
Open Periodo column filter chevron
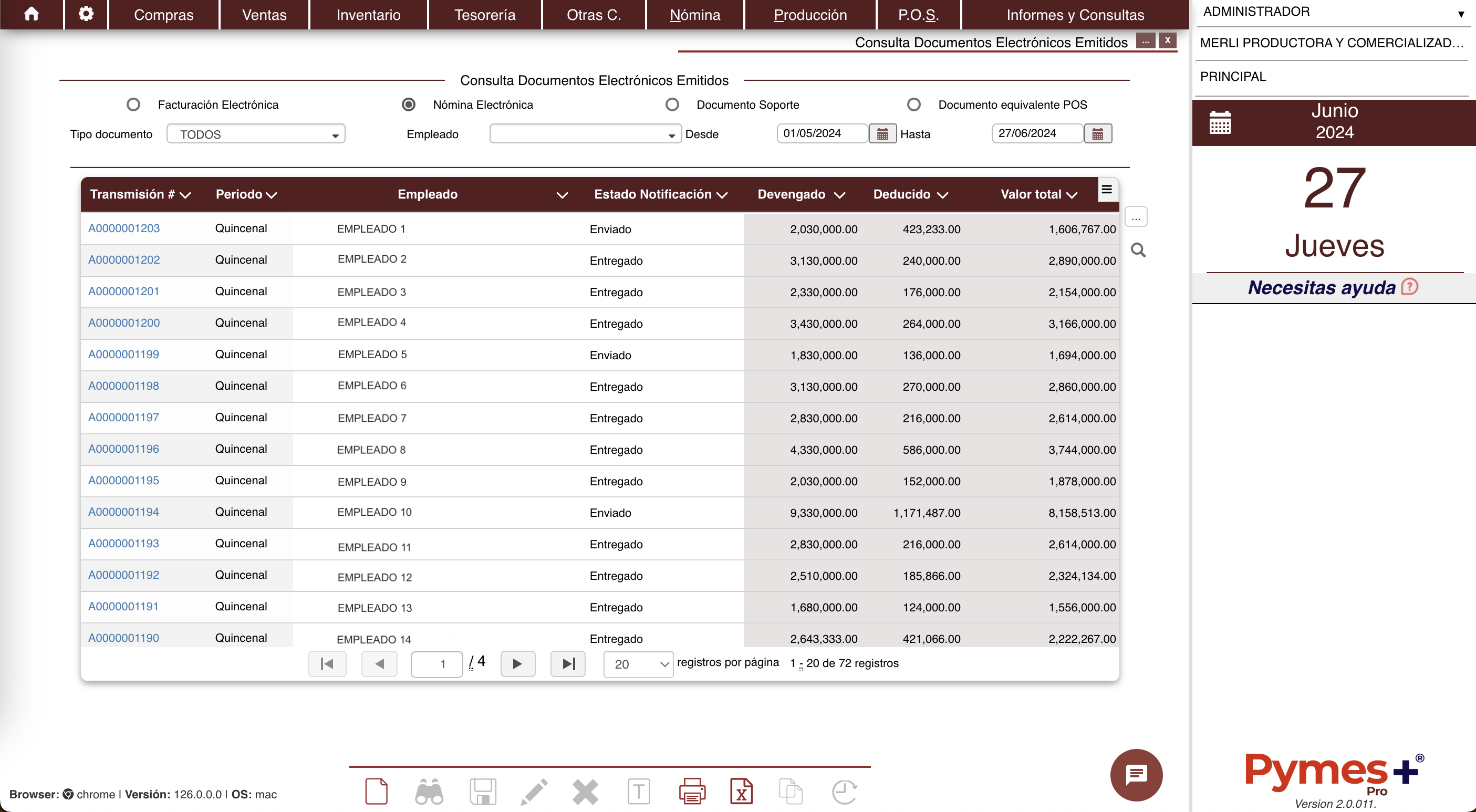(x=271, y=195)
